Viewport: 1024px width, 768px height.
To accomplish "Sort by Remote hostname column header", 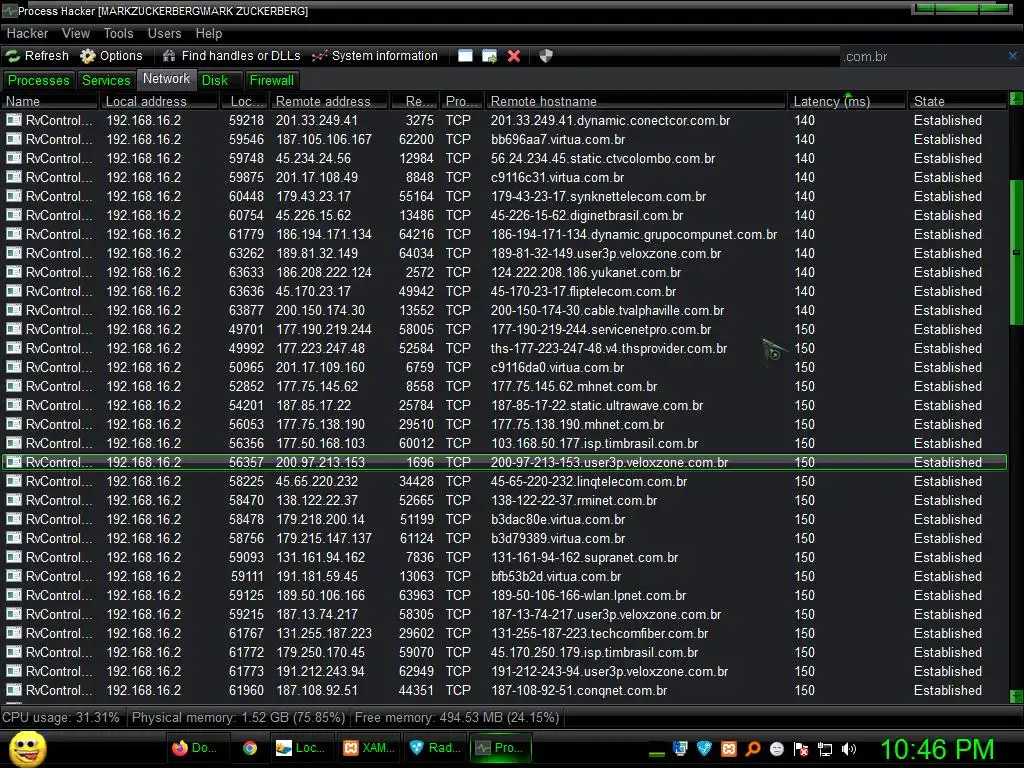I will 635,101.
